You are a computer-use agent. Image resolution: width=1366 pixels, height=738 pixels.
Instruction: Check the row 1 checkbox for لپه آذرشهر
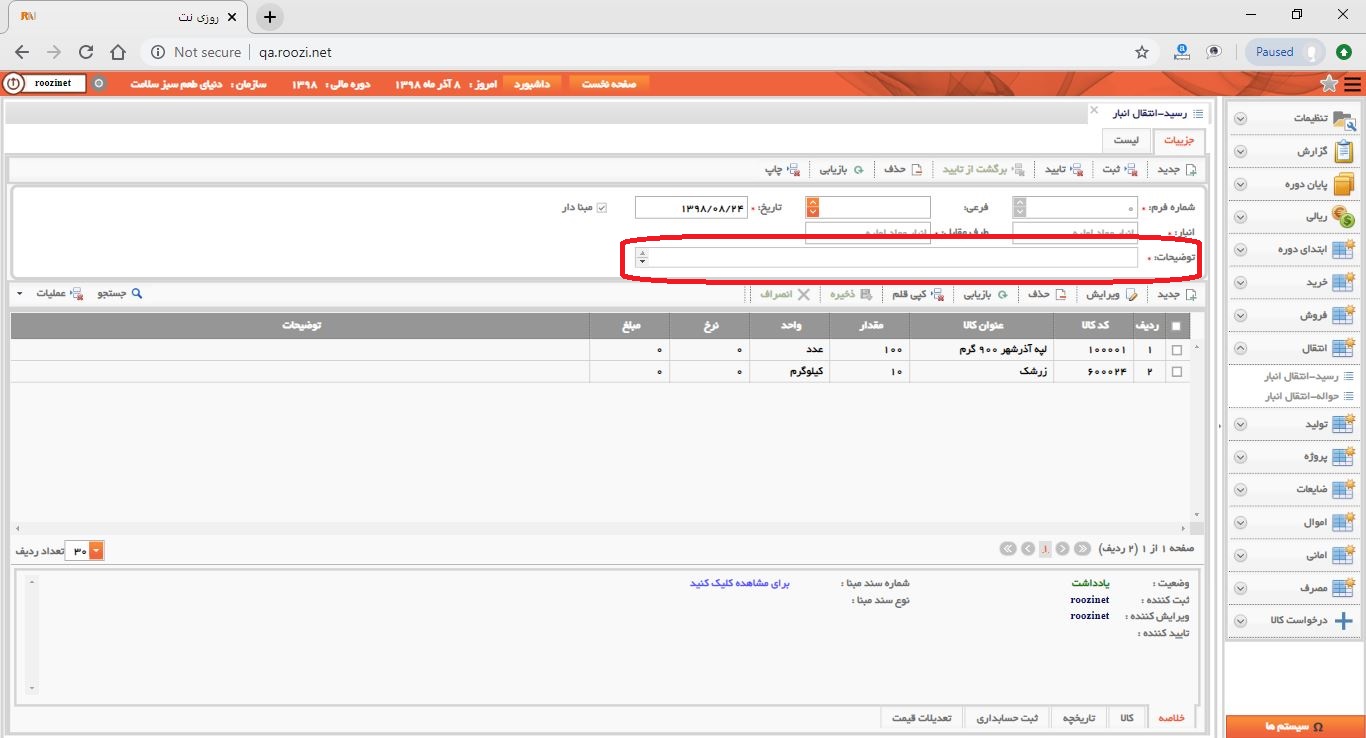(1175, 351)
